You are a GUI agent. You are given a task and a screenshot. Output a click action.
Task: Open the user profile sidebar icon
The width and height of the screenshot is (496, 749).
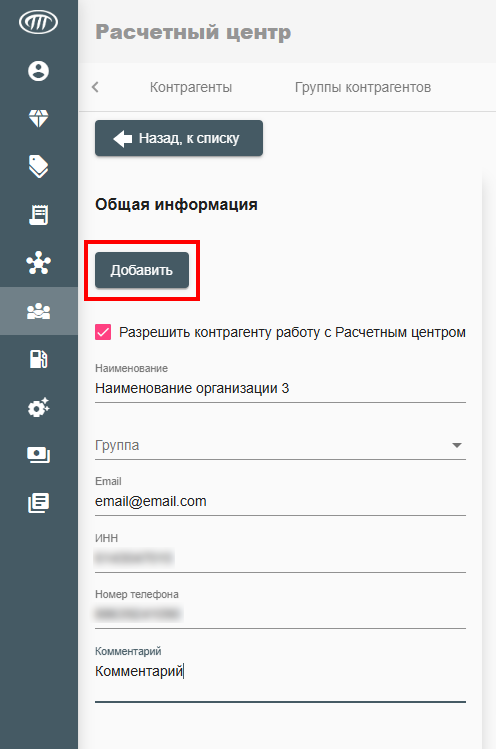tap(38, 71)
